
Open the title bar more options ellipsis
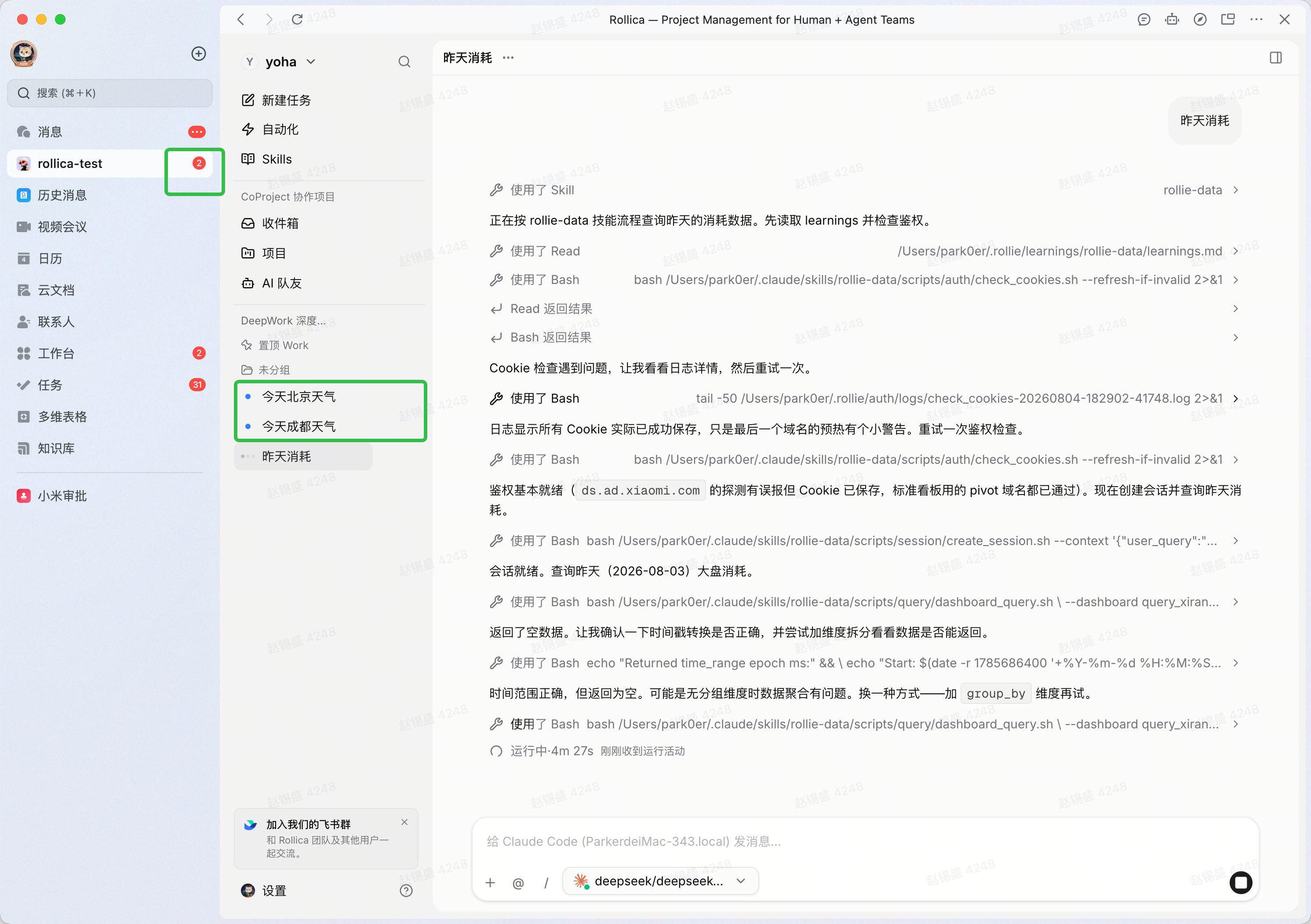pyautogui.click(x=1256, y=19)
